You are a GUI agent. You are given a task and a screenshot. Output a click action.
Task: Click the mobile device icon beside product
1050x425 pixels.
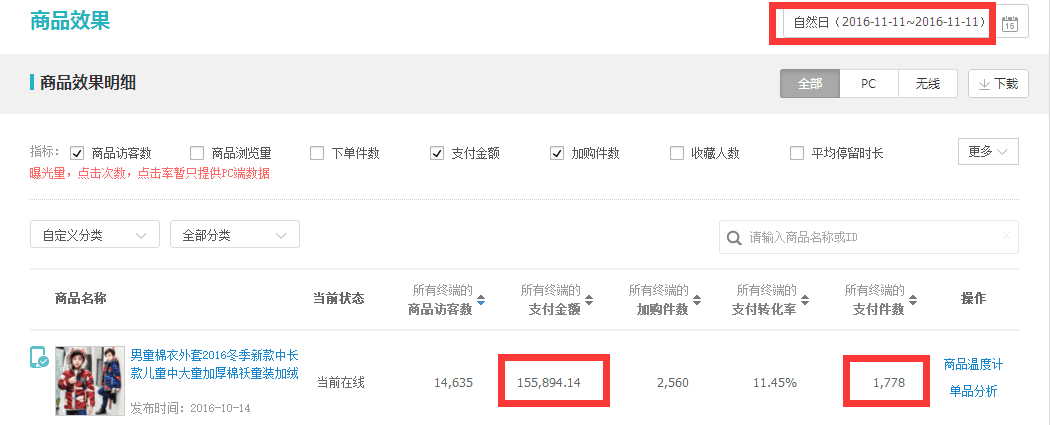(39, 357)
